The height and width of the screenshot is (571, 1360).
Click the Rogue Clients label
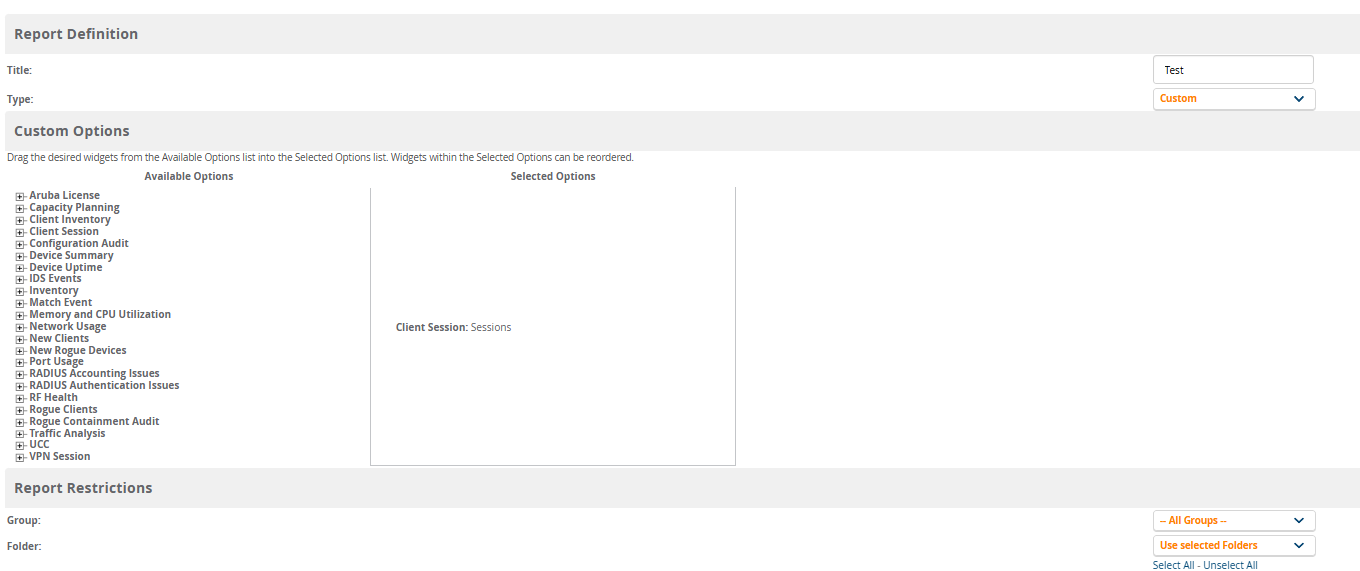[63, 409]
